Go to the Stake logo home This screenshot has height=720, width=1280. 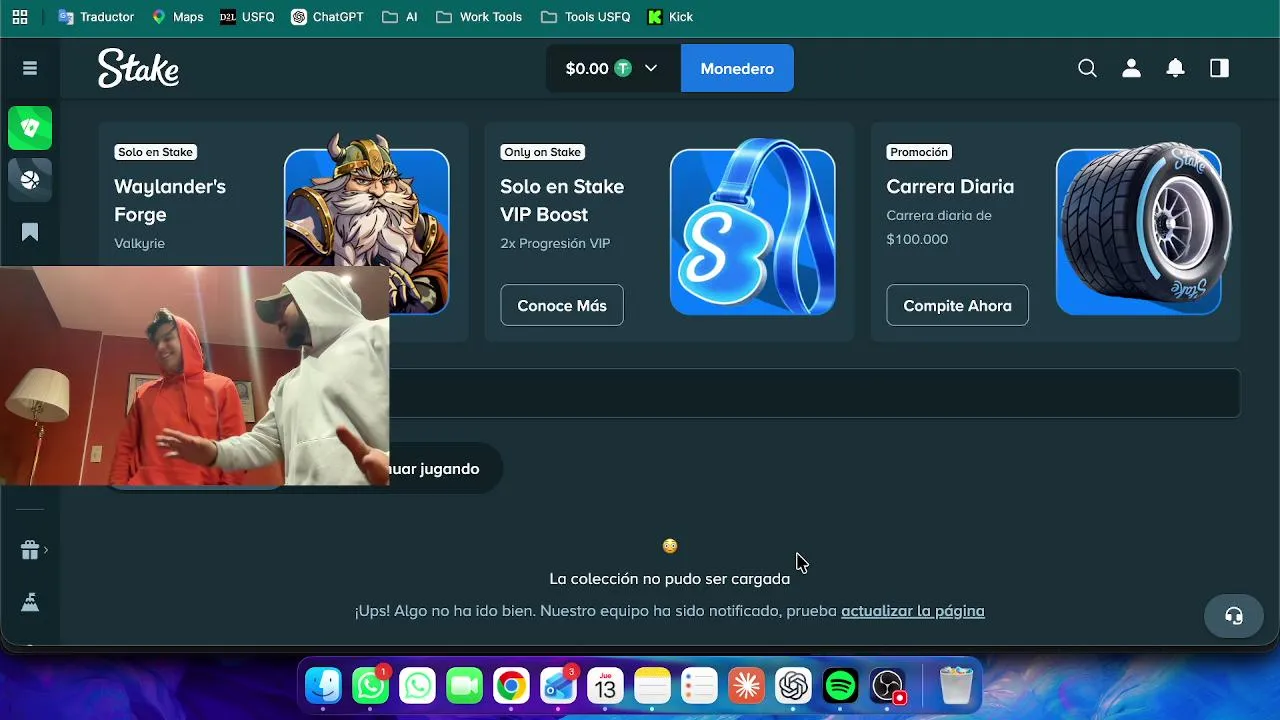pyautogui.click(x=138, y=68)
